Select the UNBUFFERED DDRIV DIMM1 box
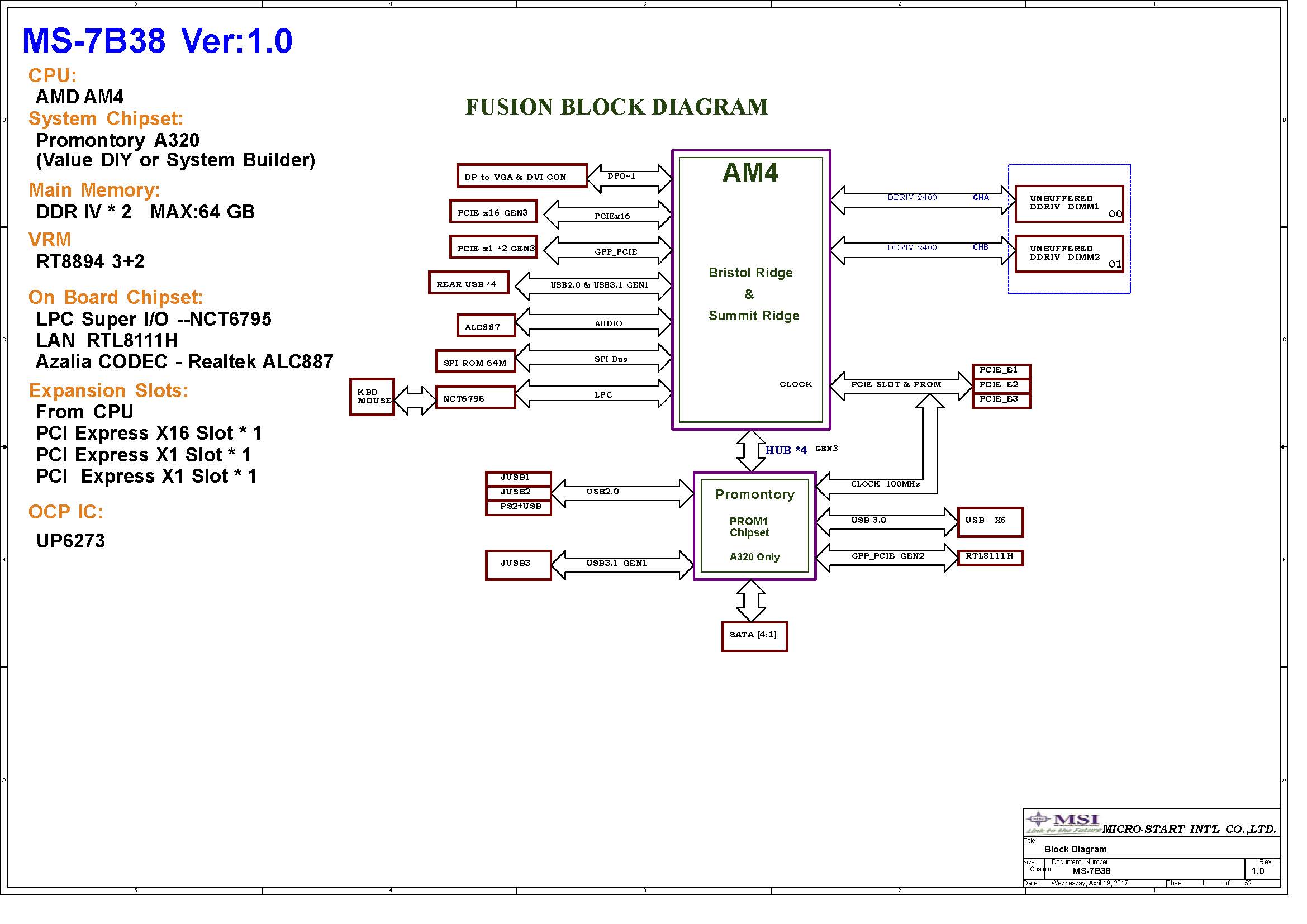The height and width of the screenshot is (924, 1307). point(1069,204)
